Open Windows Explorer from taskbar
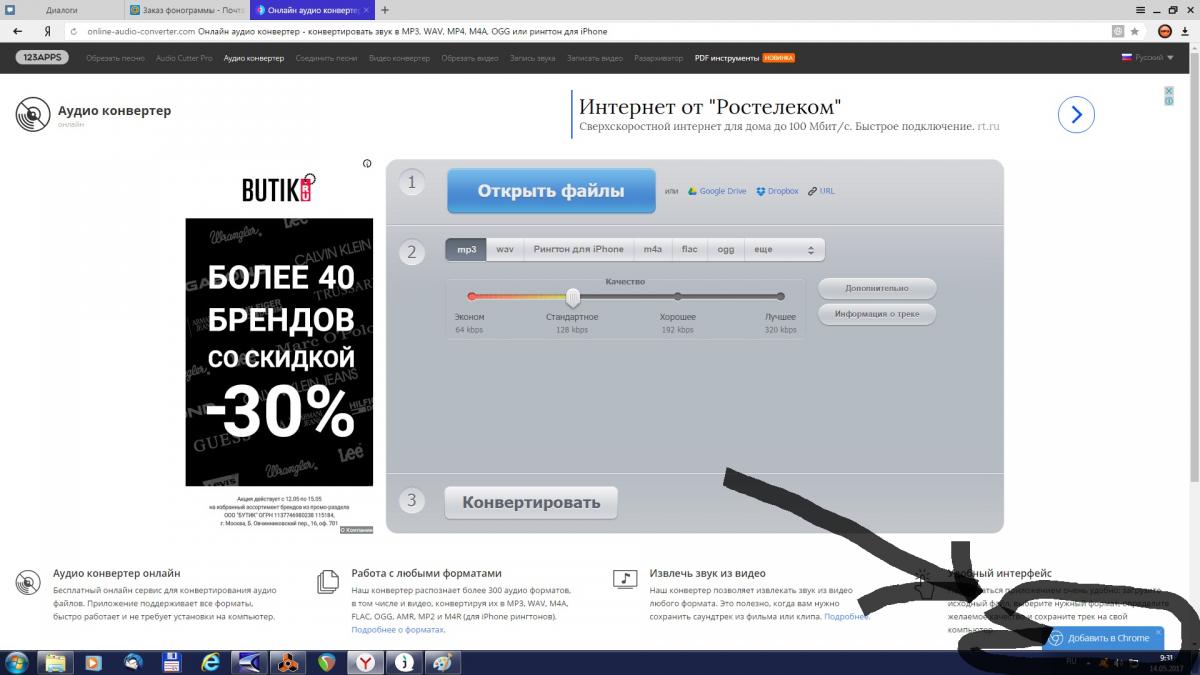This screenshot has width=1200, height=675. [x=54, y=662]
